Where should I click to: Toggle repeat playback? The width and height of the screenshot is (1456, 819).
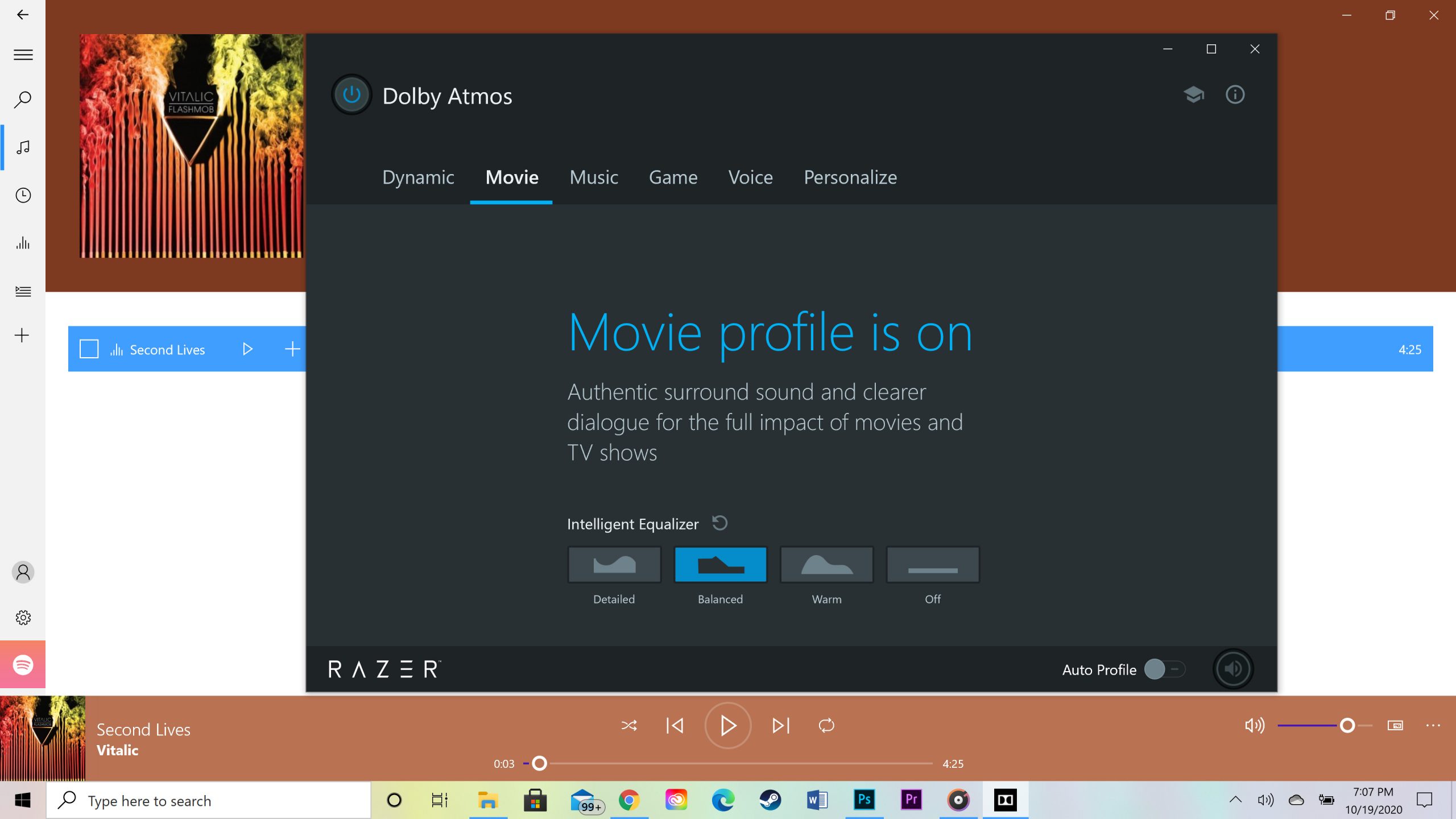(826, 725)
